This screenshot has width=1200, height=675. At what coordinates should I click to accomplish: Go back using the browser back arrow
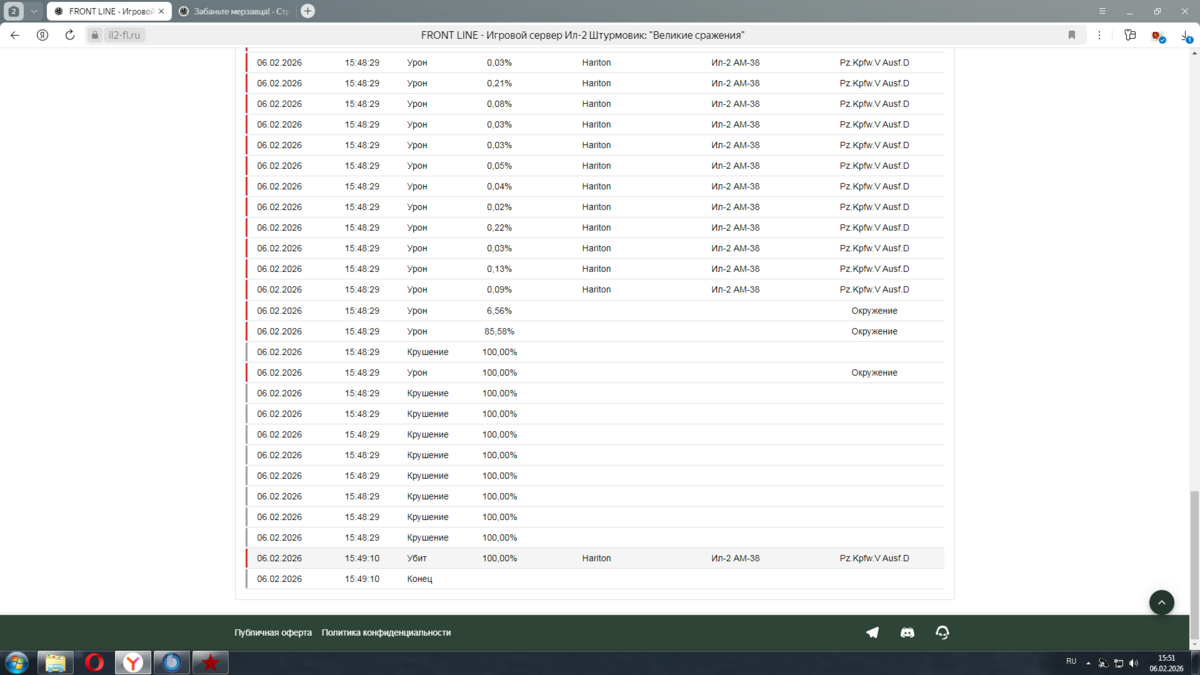15,35
